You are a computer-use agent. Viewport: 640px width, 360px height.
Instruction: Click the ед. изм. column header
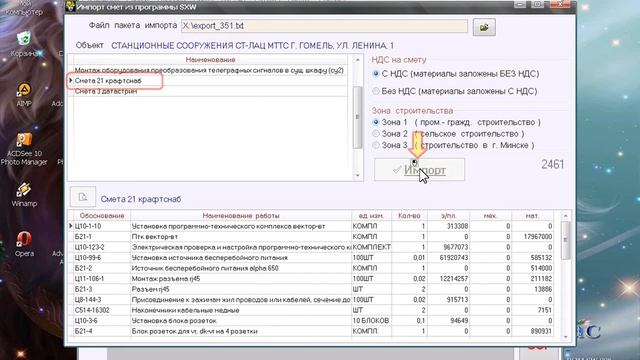371,216
